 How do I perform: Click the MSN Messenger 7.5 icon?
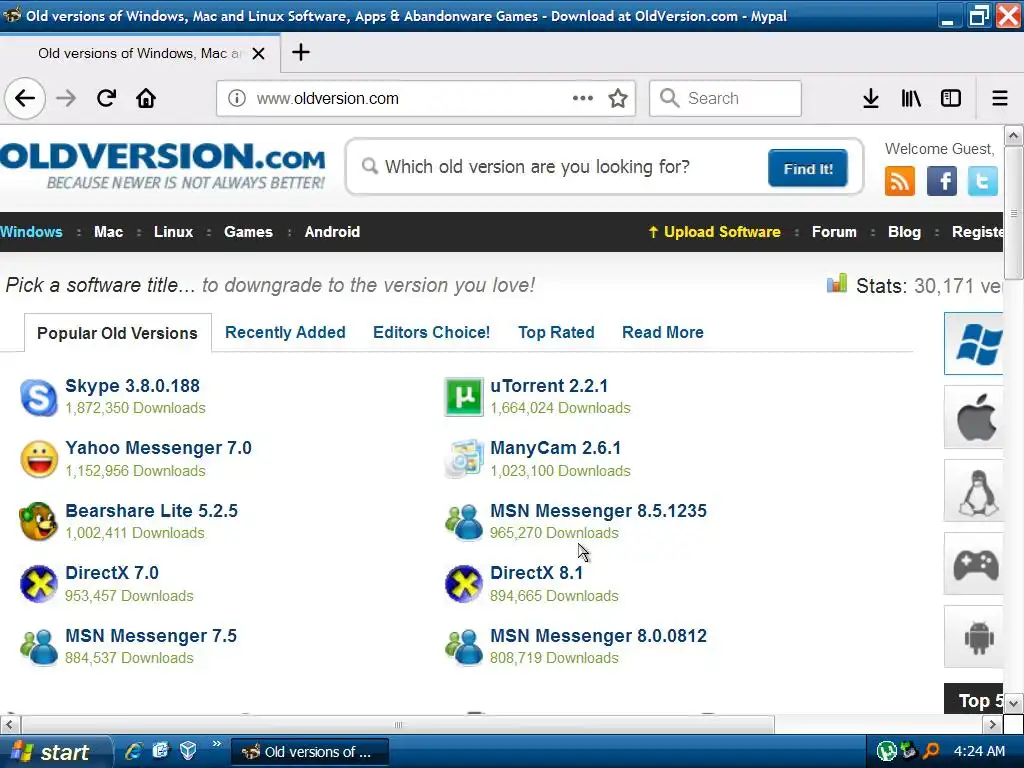pyautogui.click(x=39, y=647)
